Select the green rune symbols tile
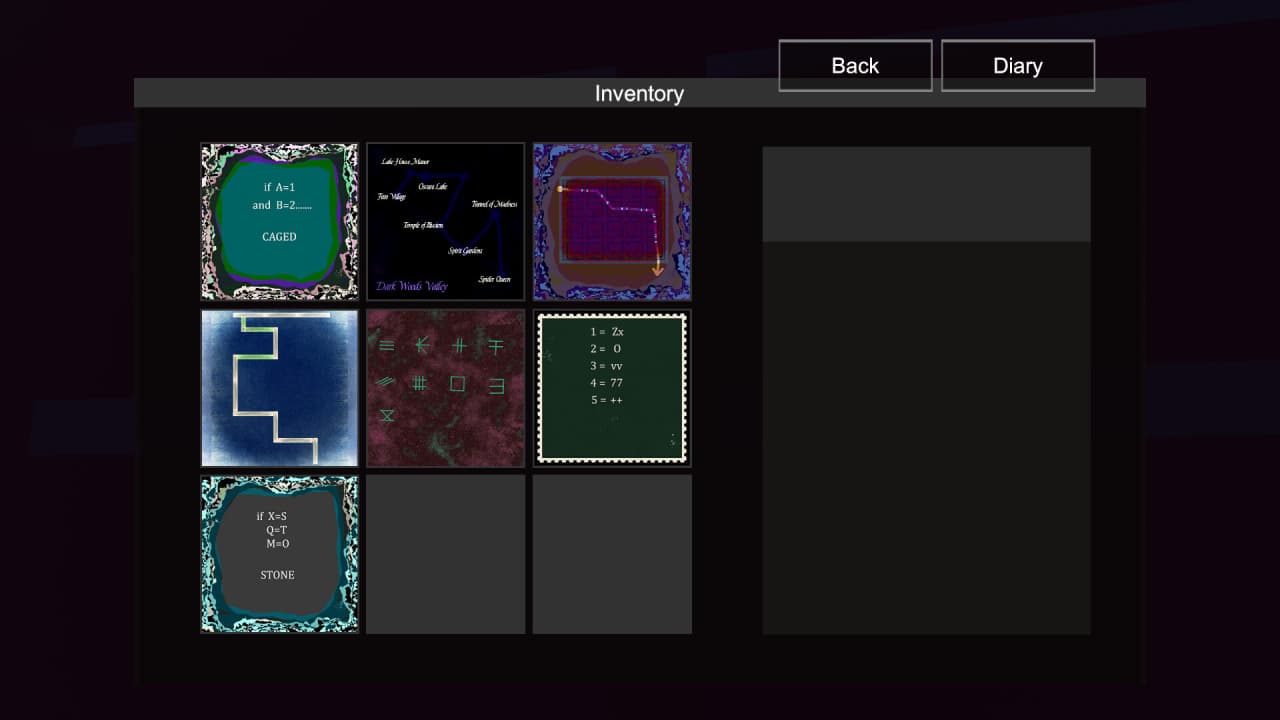This screenshot has width=1280, height=720. (x=445, y=388)
